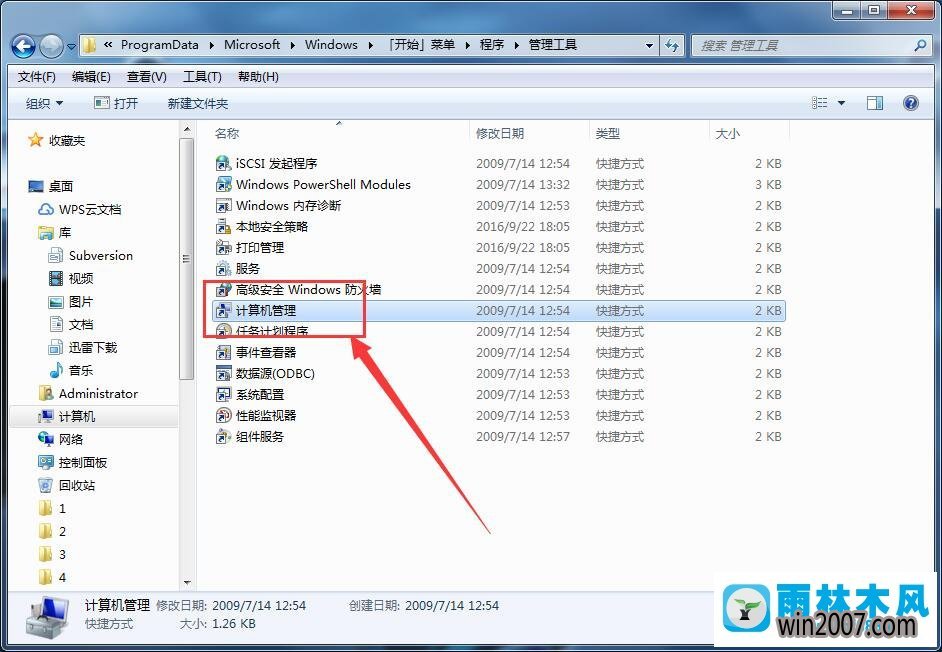
Task: Select the 性能监视器 shortcut icon
Action: pyautogui.click(x=223, y=416)
